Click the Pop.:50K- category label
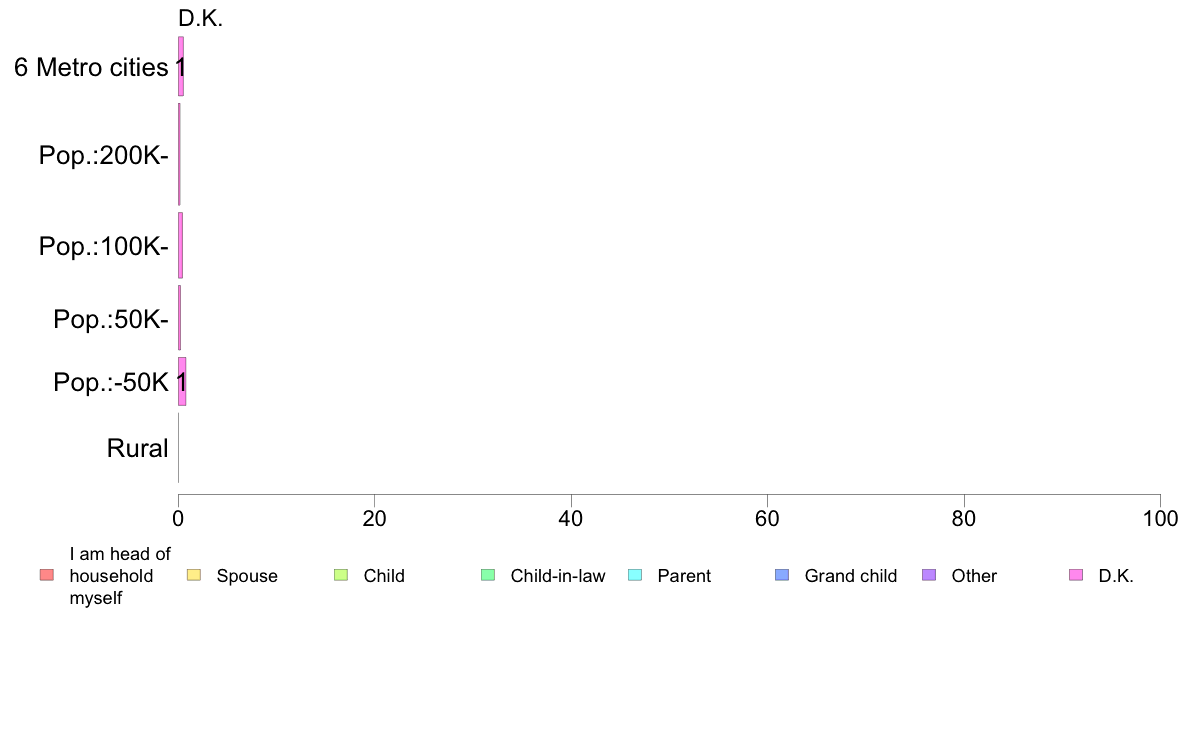Viewport: 1188px width, 736px height. pyautogui.click(x=111, y=319)
